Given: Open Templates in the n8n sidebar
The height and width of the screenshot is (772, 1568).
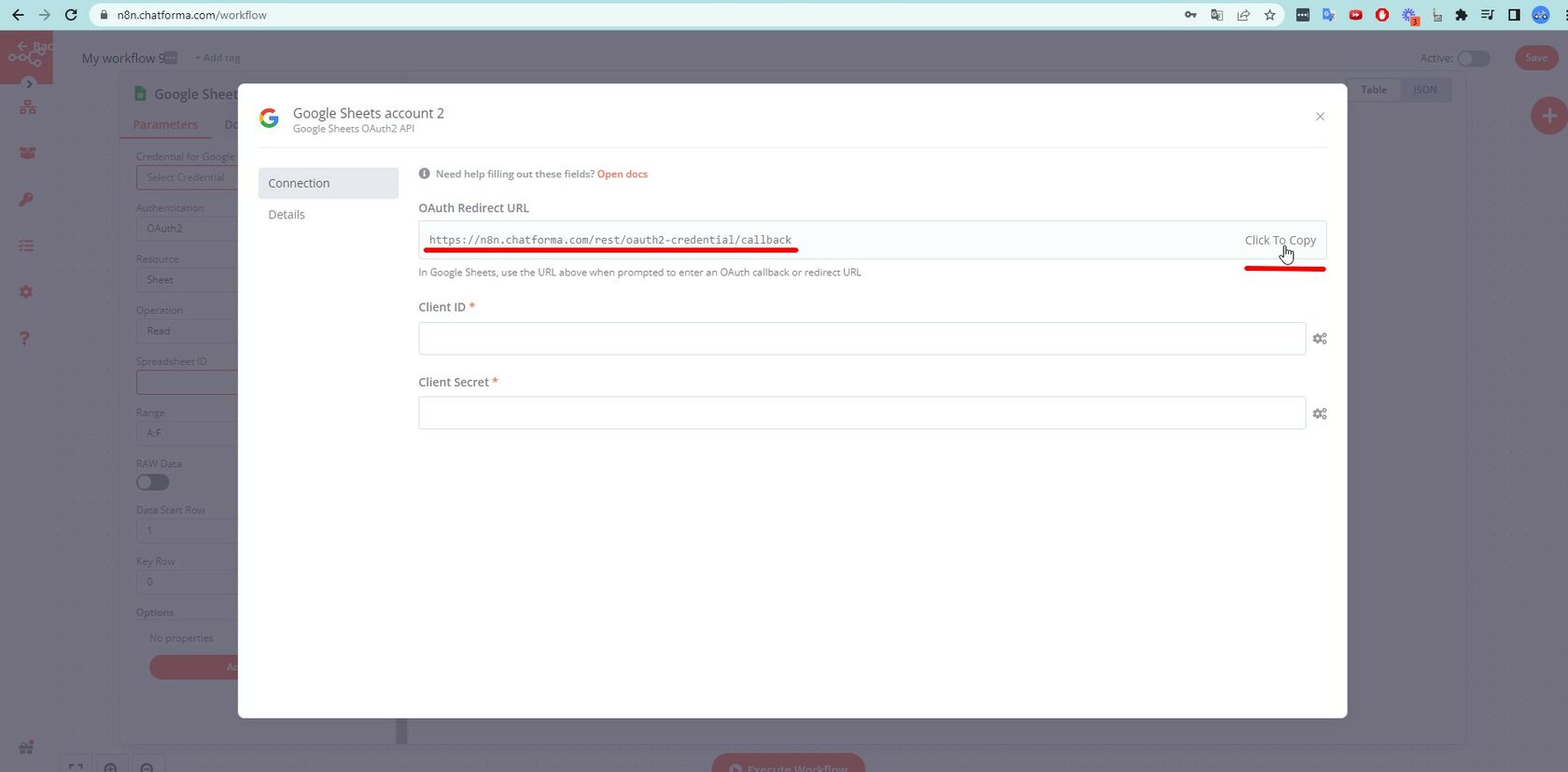Looking at the screenshot, I should [27, 153].
